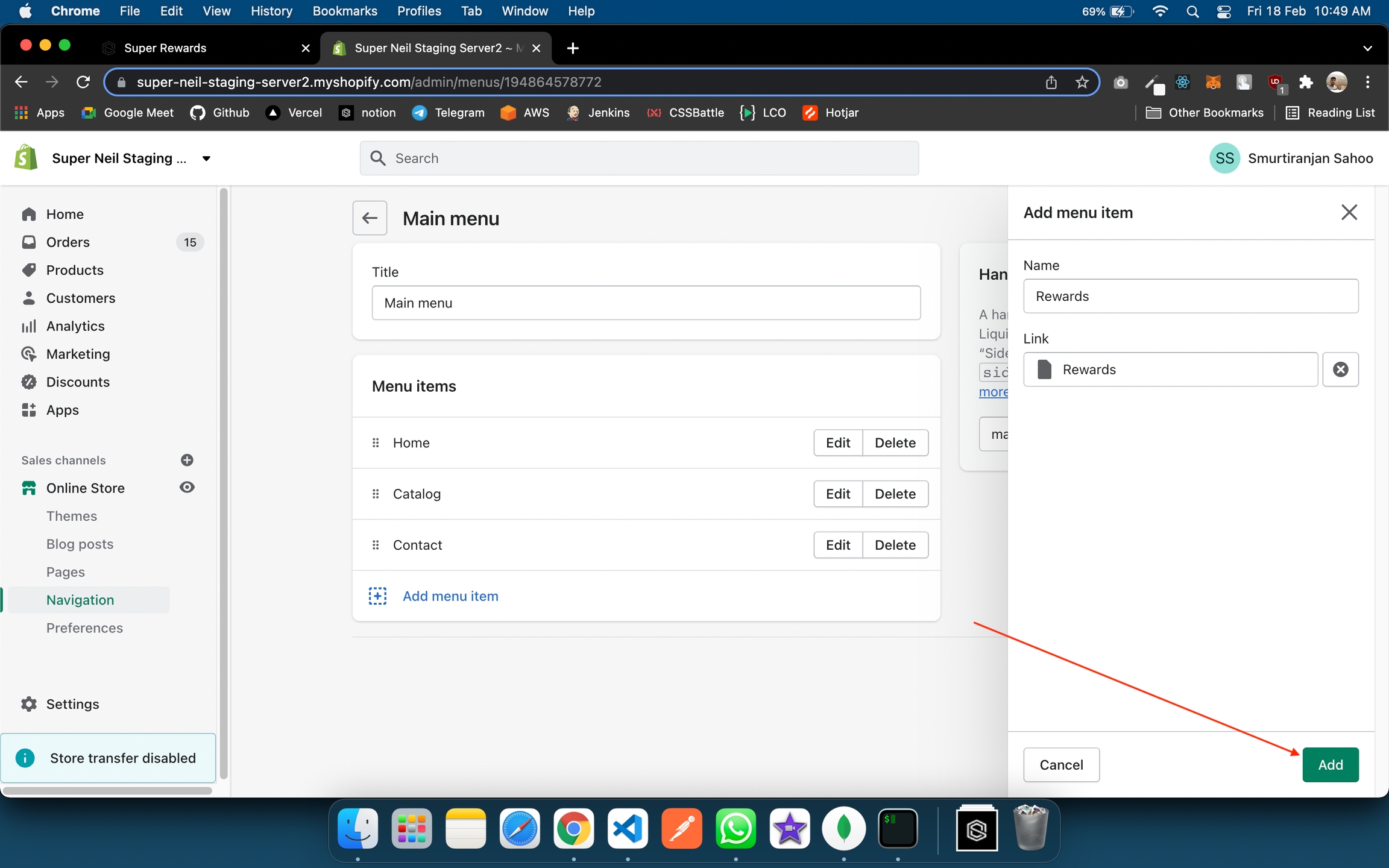Add a sales channel with plus icon
The width and height of the screenshot is (1389, 868).
[x=187, y=460]
